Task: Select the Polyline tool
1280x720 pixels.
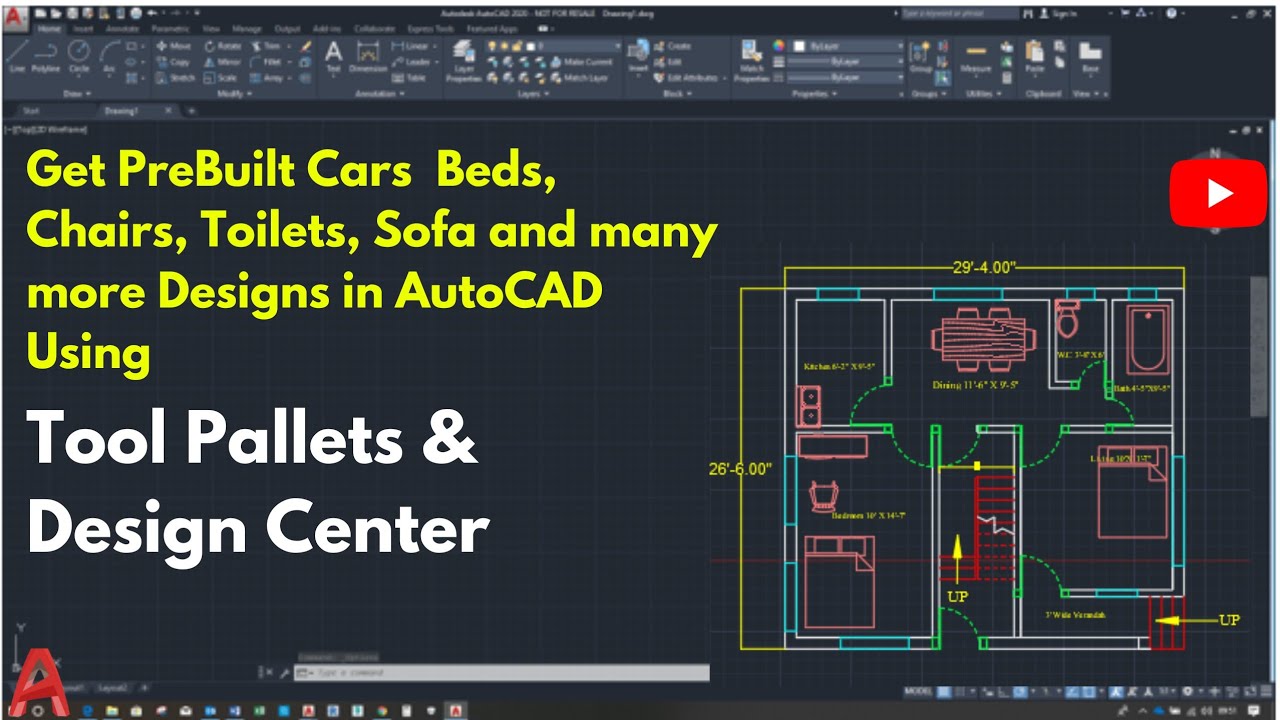Action: (x=46, y=57)
